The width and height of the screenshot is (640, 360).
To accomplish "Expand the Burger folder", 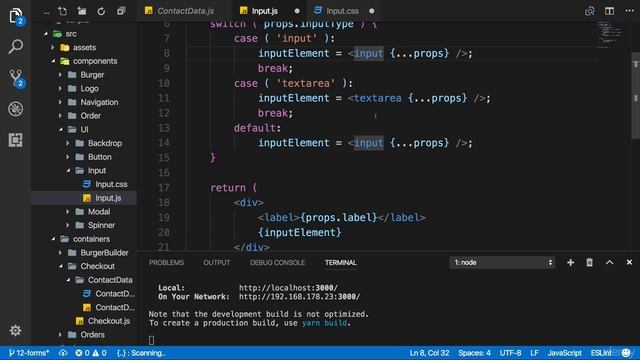I will [92, 75].
